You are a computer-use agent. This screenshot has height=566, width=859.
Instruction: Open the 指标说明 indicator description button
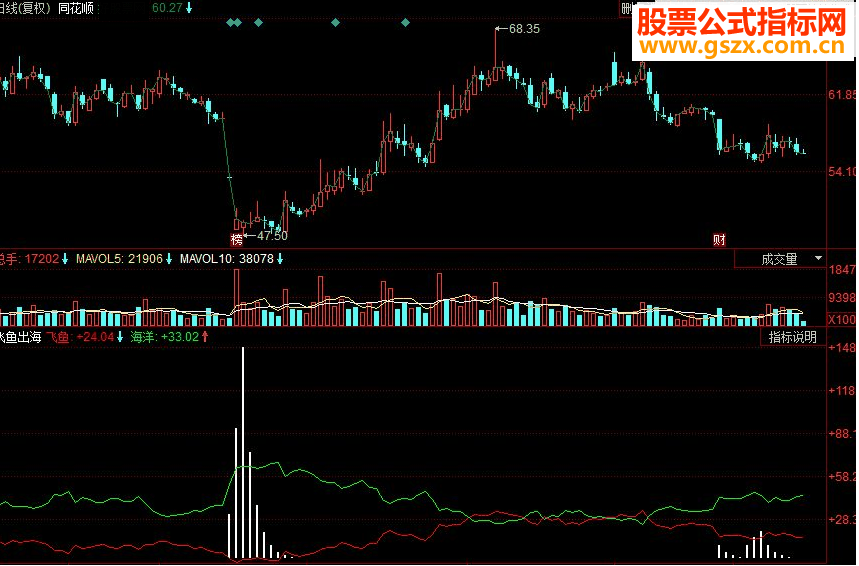point(793,337)
